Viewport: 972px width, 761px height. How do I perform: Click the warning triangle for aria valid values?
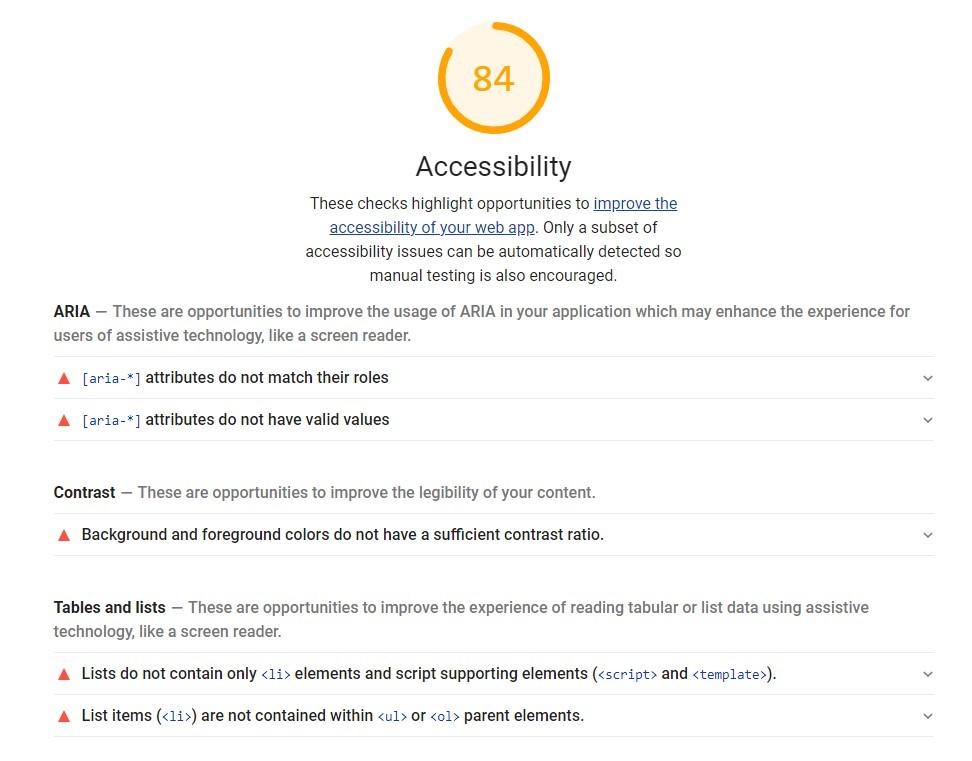pyautogui.click(x=64, y=420)
